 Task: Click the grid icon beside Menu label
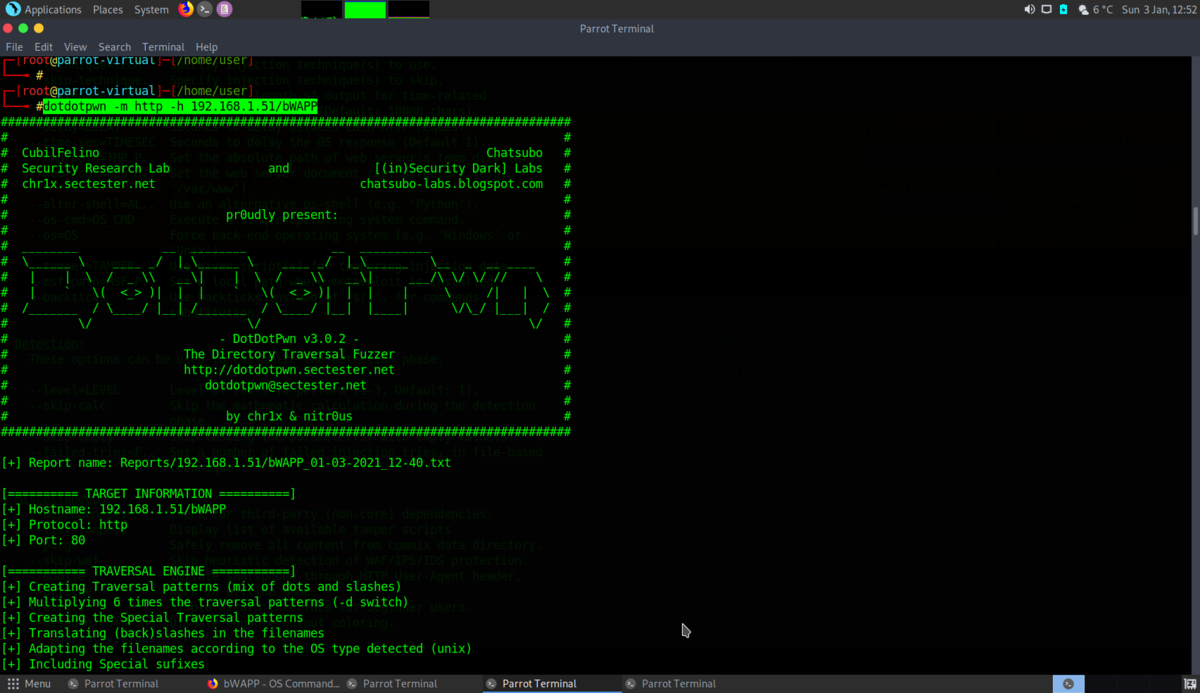(x=13, y=684)
